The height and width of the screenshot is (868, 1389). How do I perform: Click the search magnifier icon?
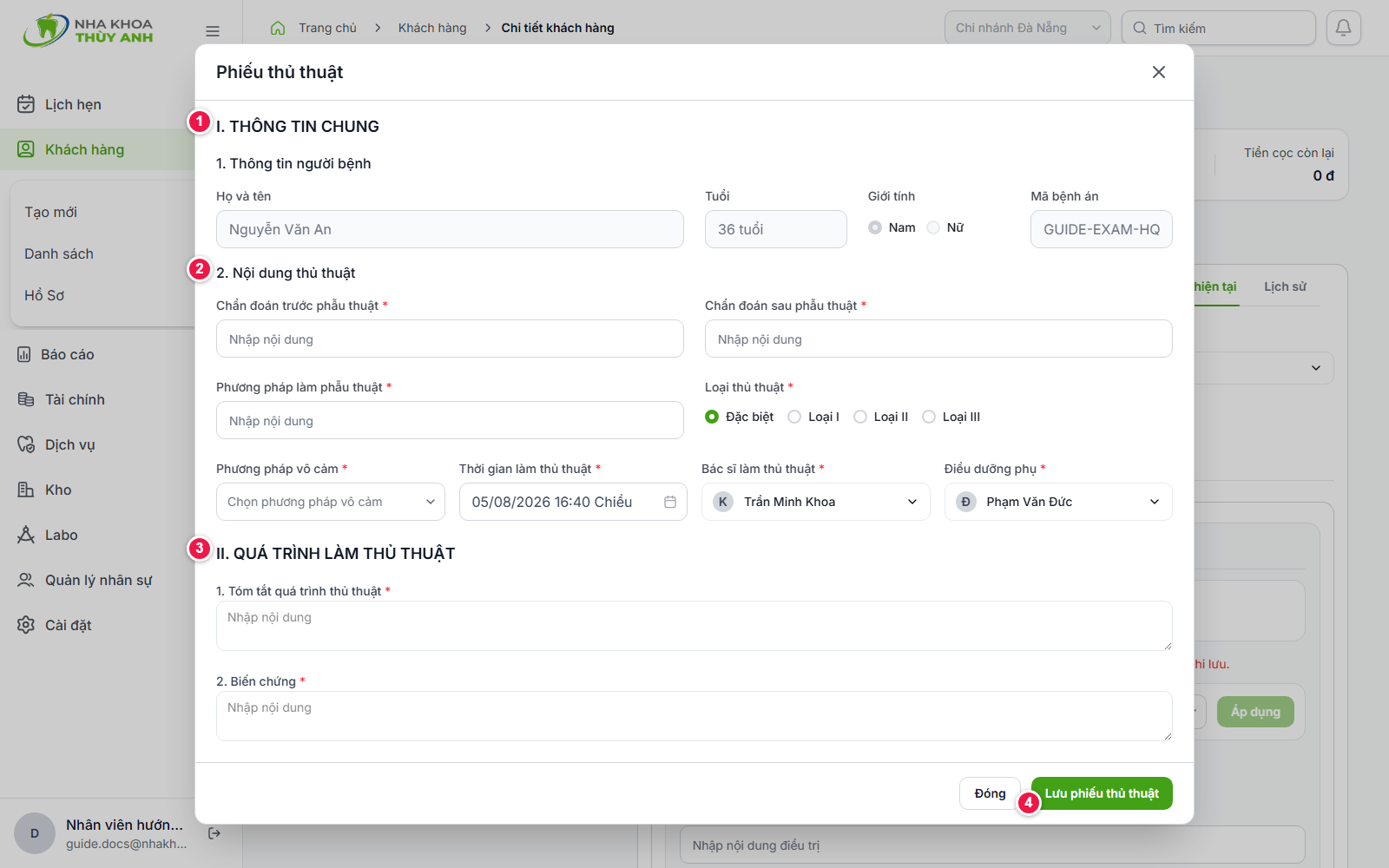[x=1140, y=28]
